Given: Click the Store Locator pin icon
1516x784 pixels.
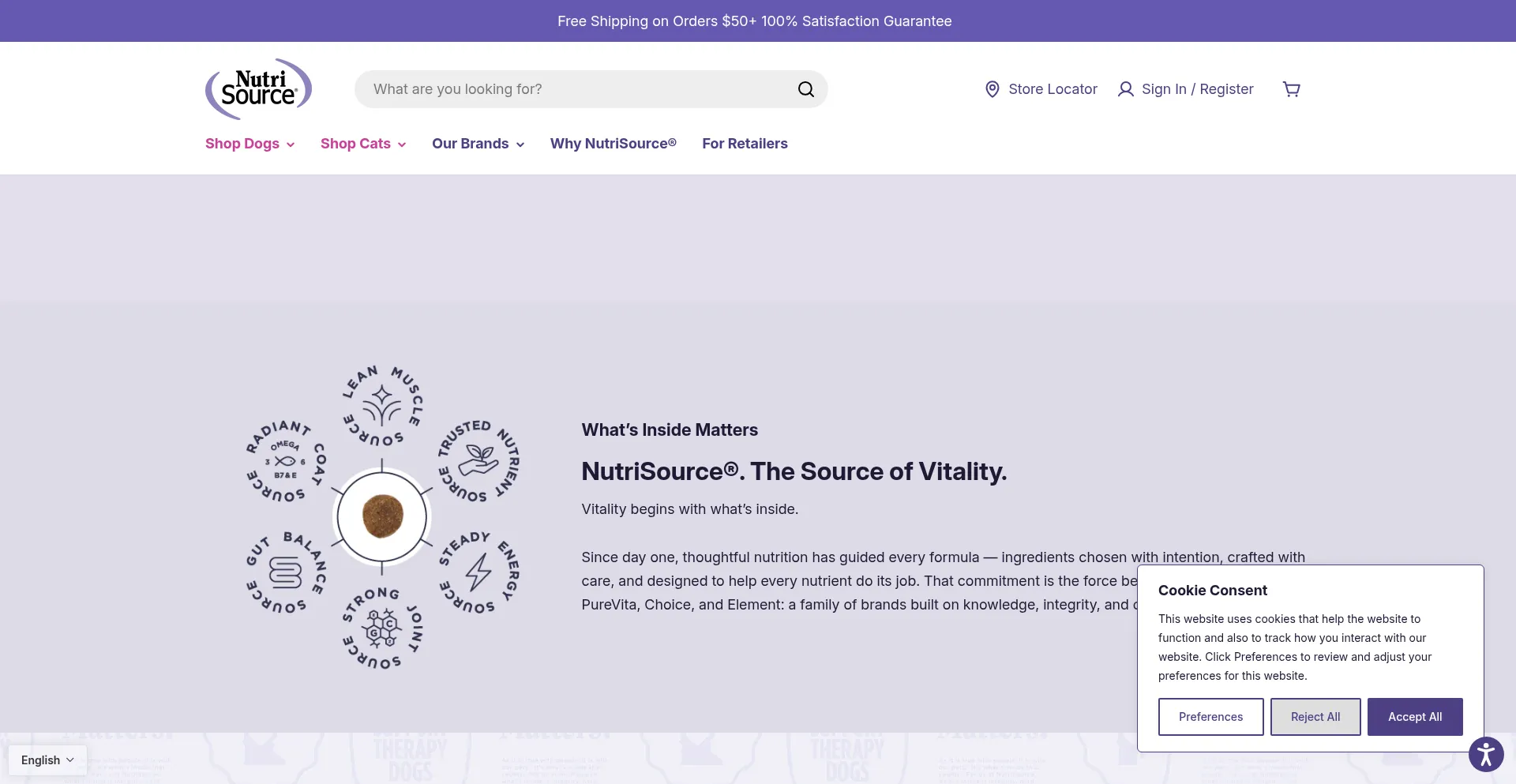Looking at the screenshot, I should pyautogui.click(x=993, y=89).
